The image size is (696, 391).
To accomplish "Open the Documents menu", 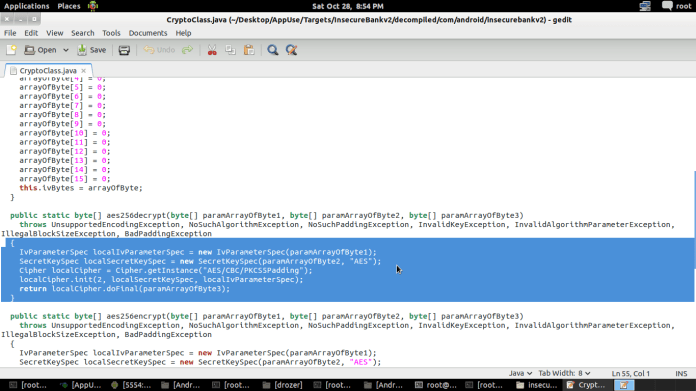I will pos(148,33).
